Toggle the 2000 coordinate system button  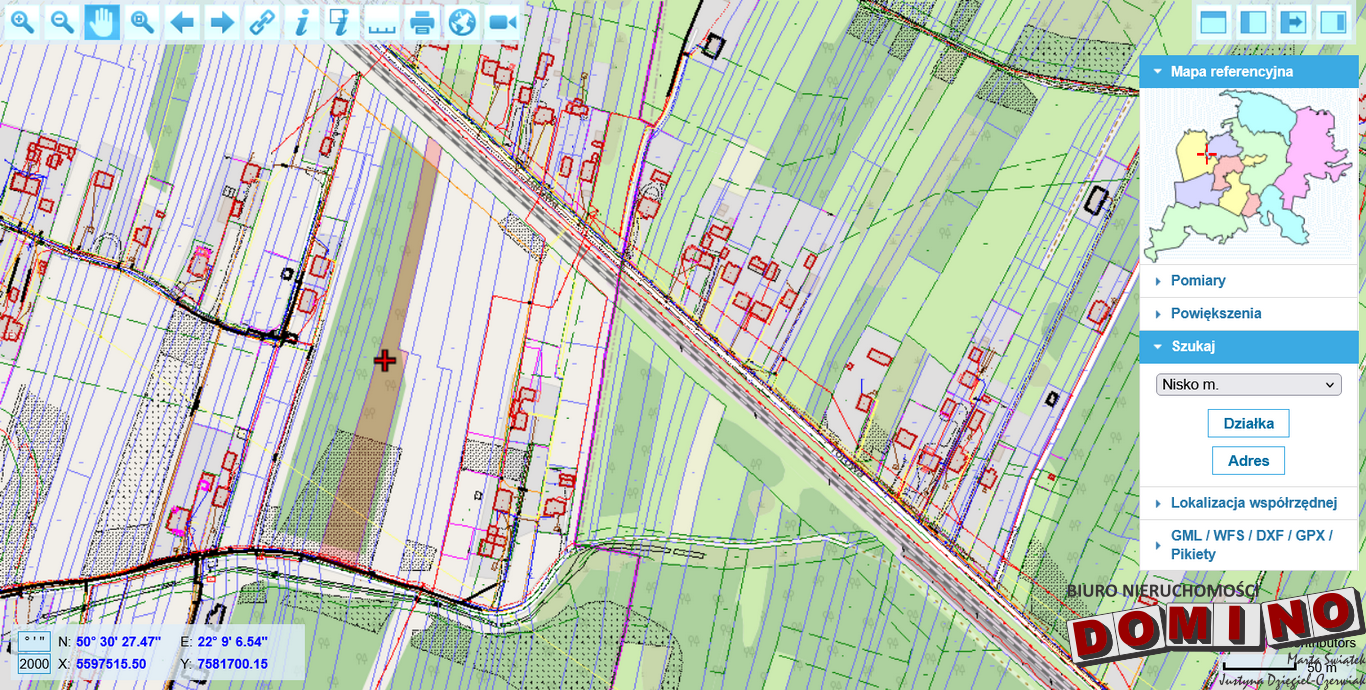pos(34,663)
